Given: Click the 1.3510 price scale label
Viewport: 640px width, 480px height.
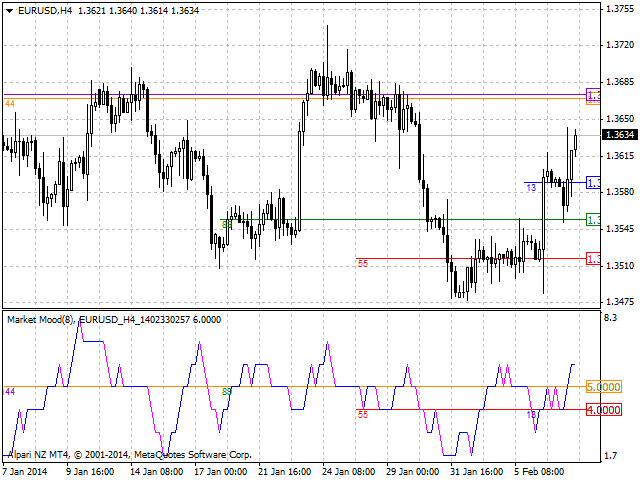Looking at the screenshot, I should point(620,266).
